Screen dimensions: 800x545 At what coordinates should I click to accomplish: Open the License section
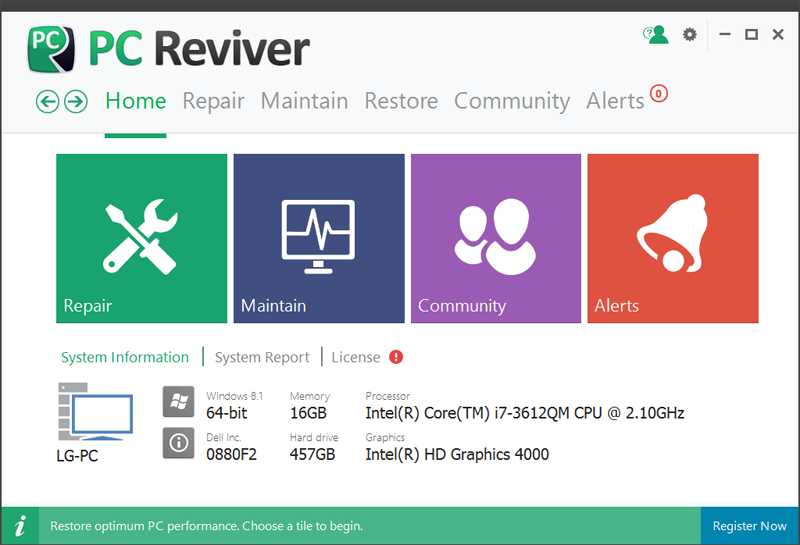(356, 357)
